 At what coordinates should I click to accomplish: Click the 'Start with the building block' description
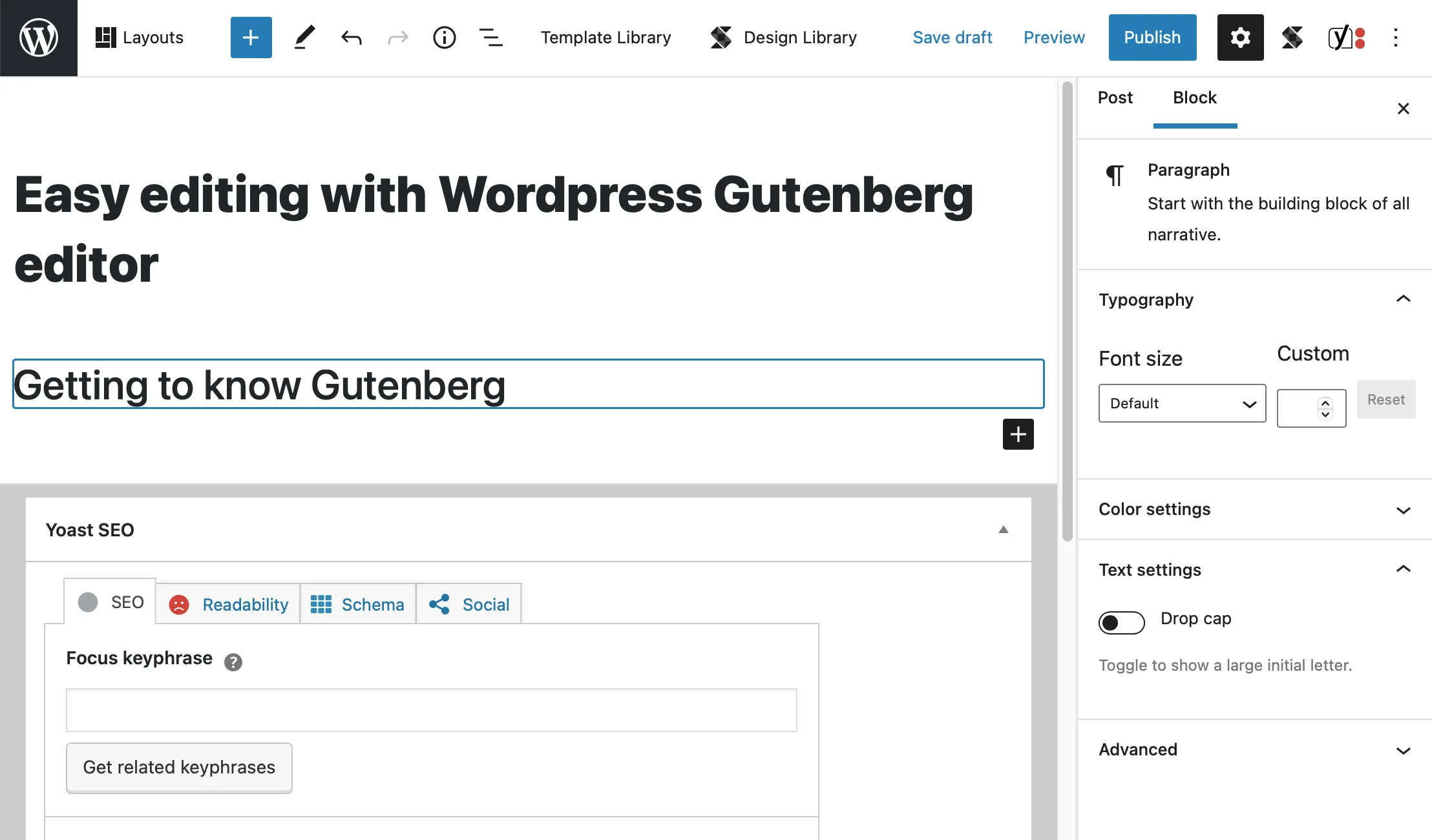(1278, 218)
